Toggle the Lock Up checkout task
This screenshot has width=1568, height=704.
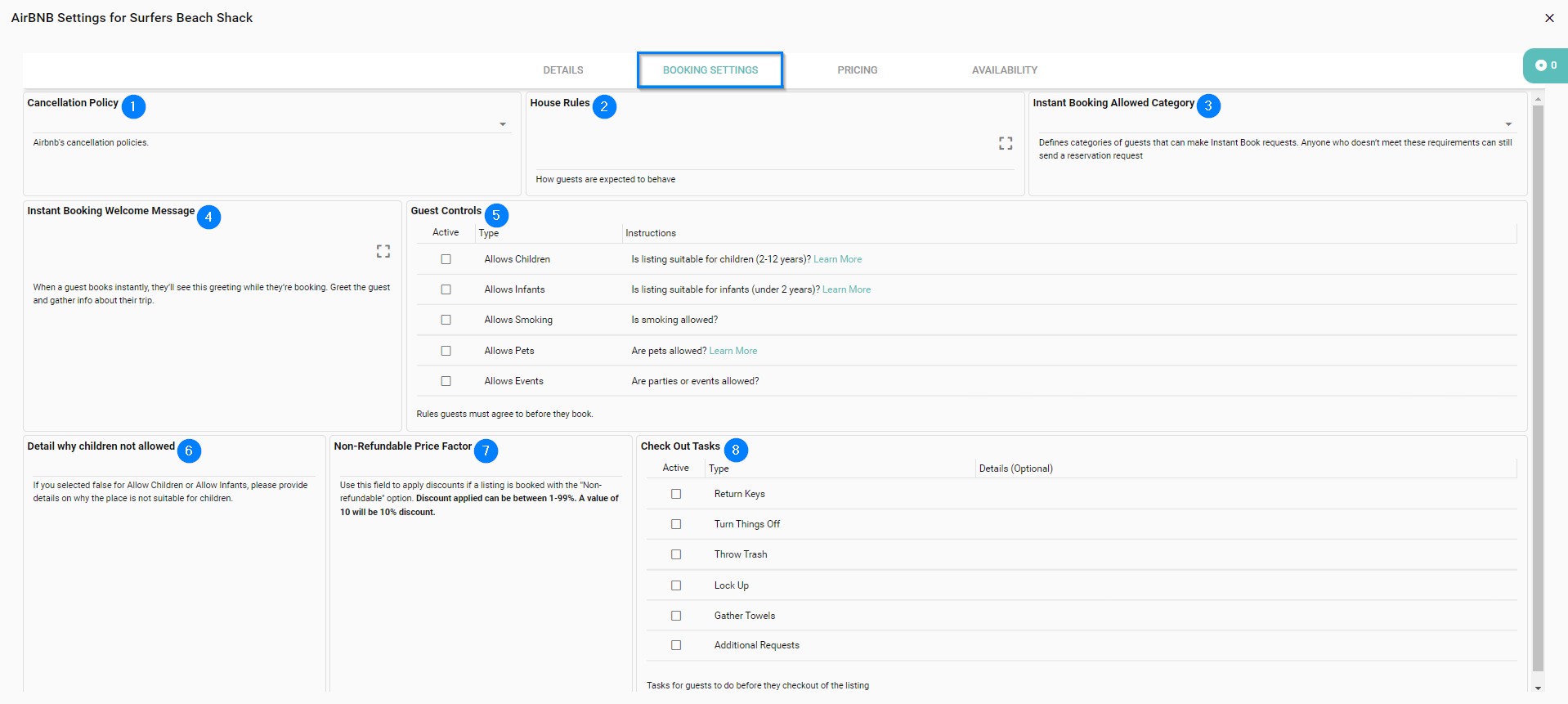pos(675,585)
